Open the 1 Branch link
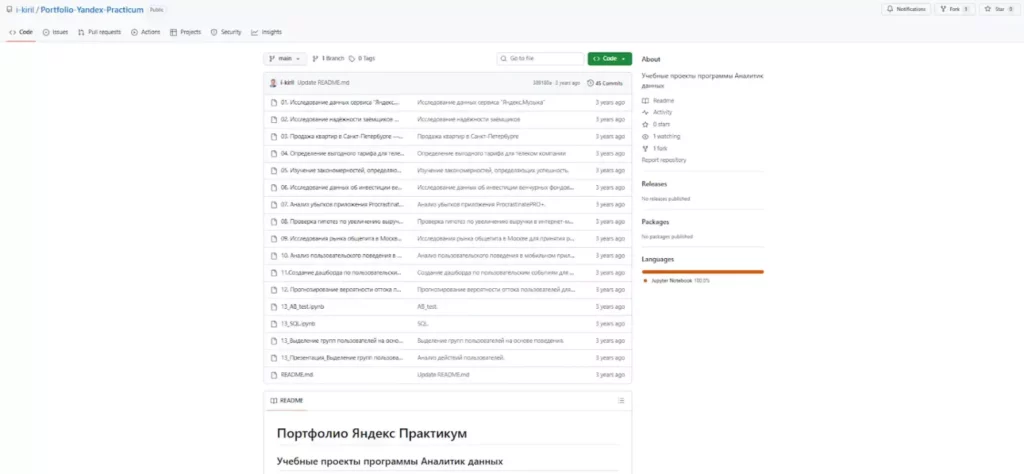1024x474 pixels. (328, 59)
